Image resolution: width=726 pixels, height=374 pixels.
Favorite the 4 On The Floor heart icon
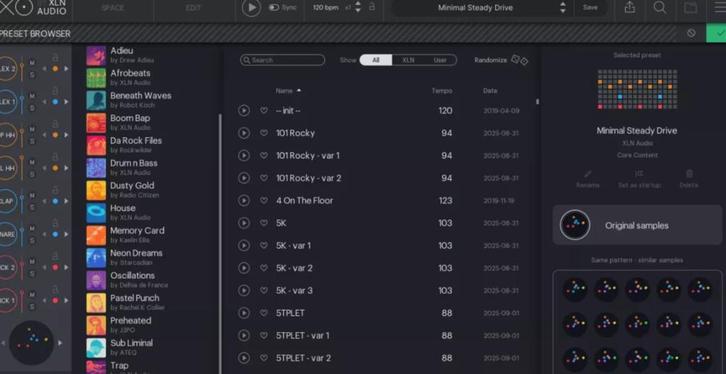coord(263,200)
